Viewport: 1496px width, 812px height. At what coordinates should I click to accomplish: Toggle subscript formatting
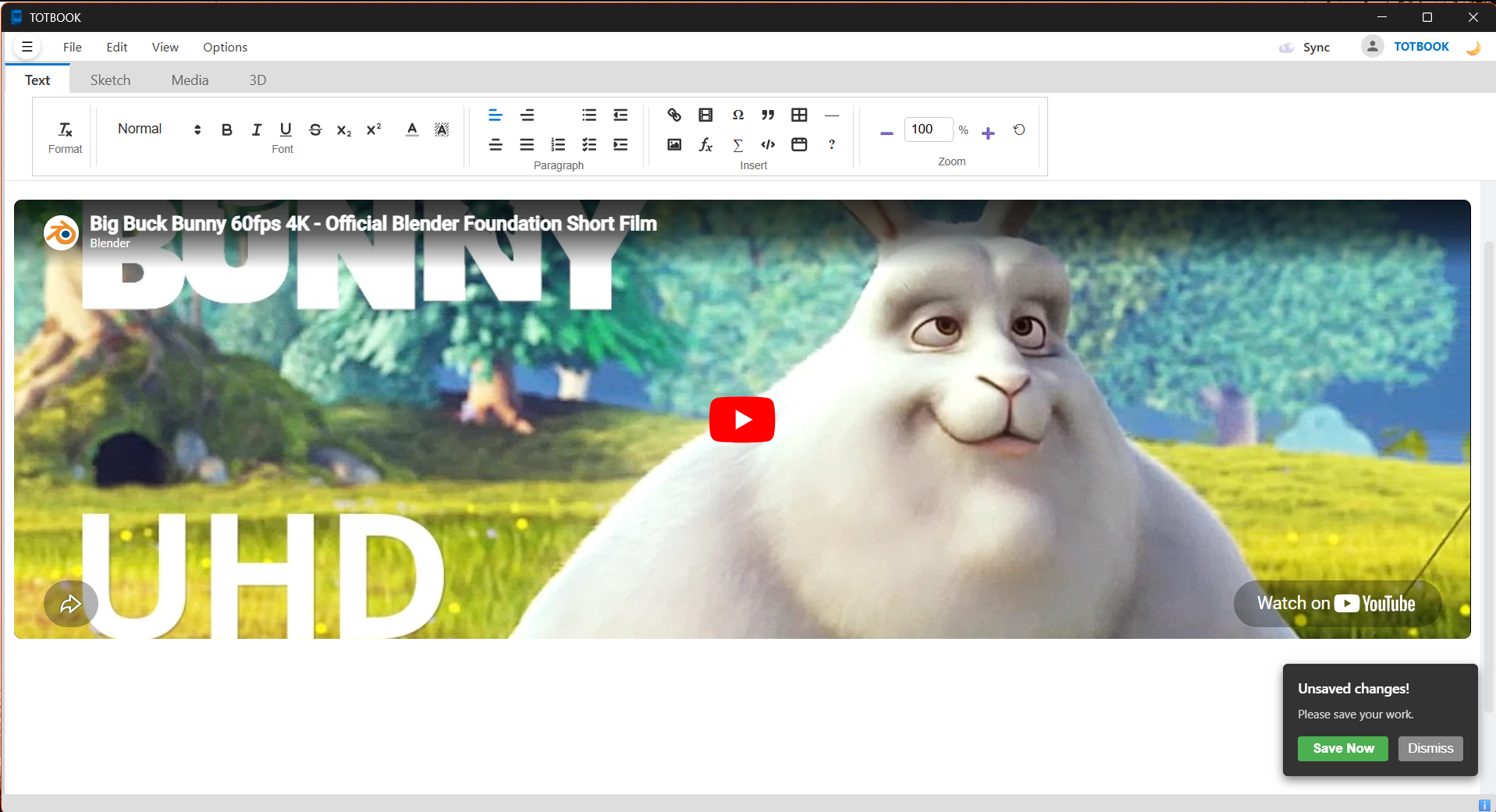(x=344, y=129)
